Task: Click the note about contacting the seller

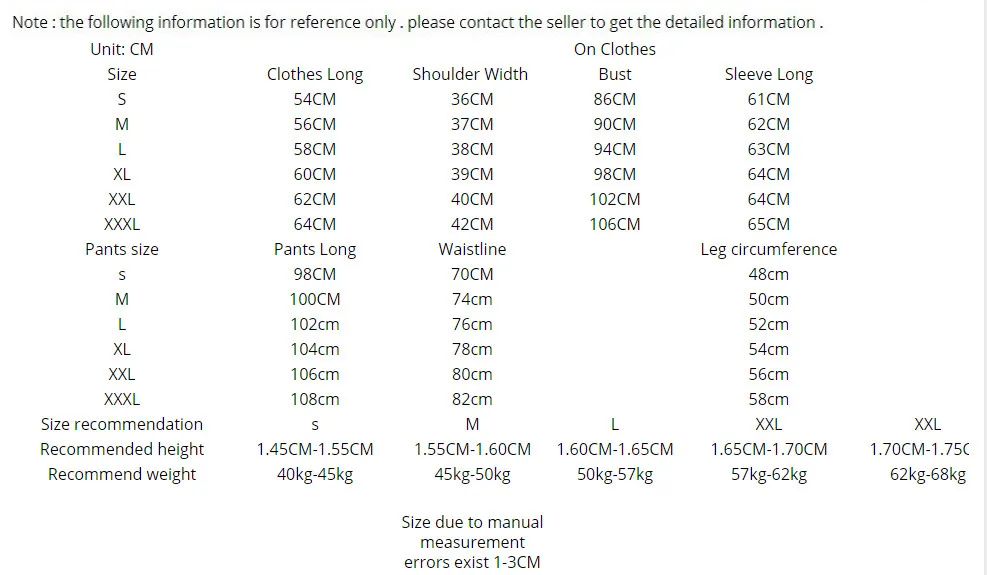Action: pos(417,22)
